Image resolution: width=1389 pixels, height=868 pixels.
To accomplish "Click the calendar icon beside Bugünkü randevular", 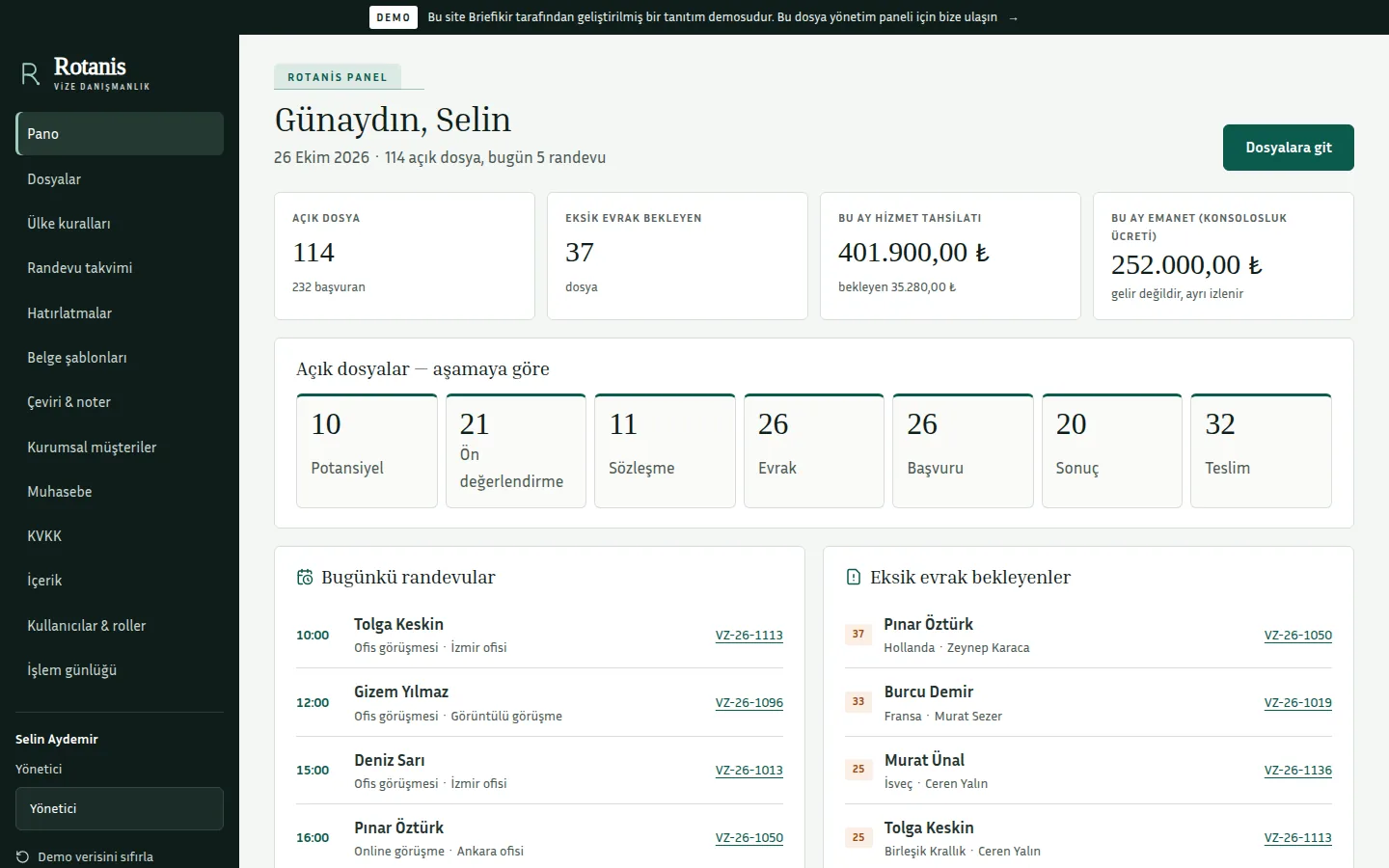I will click(305, 577).
